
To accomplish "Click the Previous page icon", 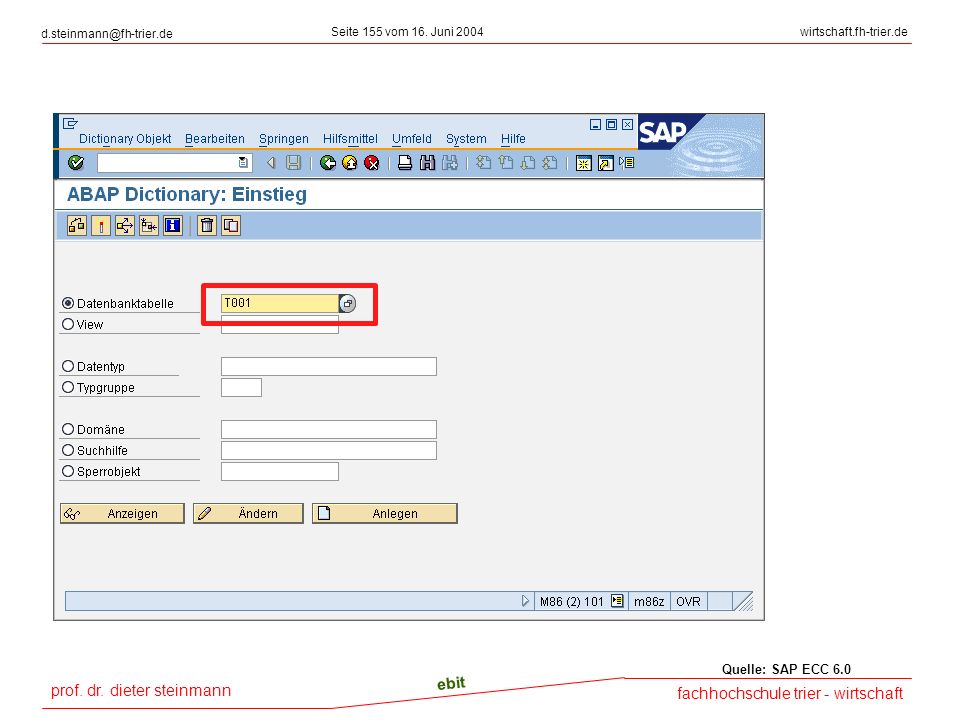I will tap(506, 163).
